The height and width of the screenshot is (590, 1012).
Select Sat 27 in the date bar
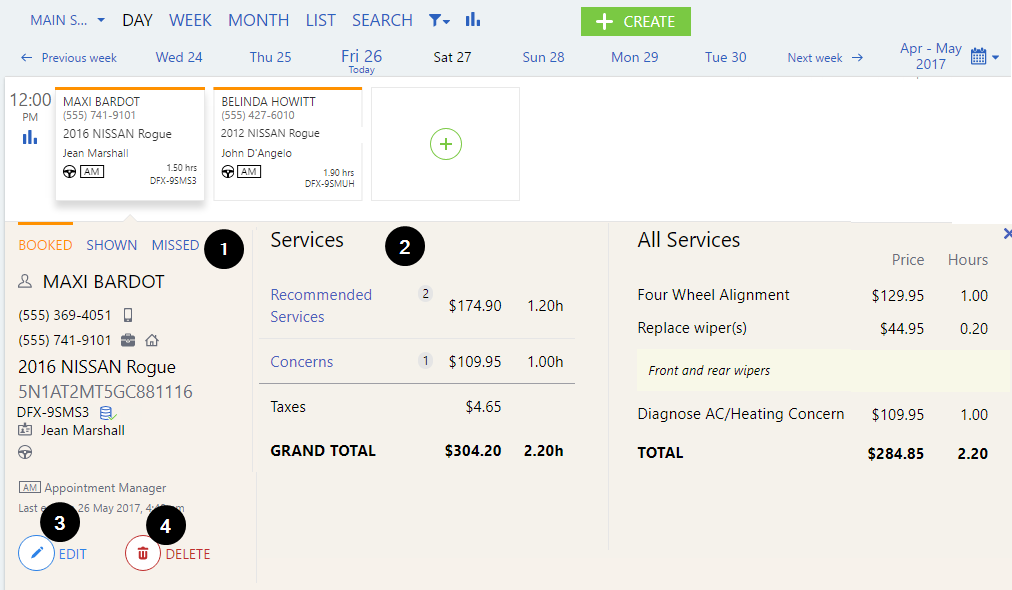click(x=452, y=57)
